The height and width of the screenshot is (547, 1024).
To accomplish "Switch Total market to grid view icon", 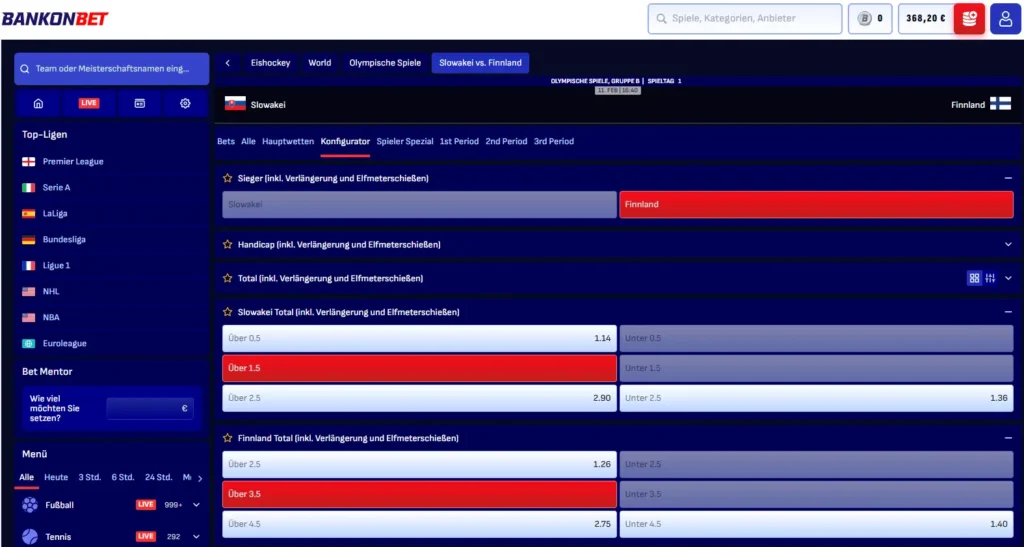I will pos(974,278).
